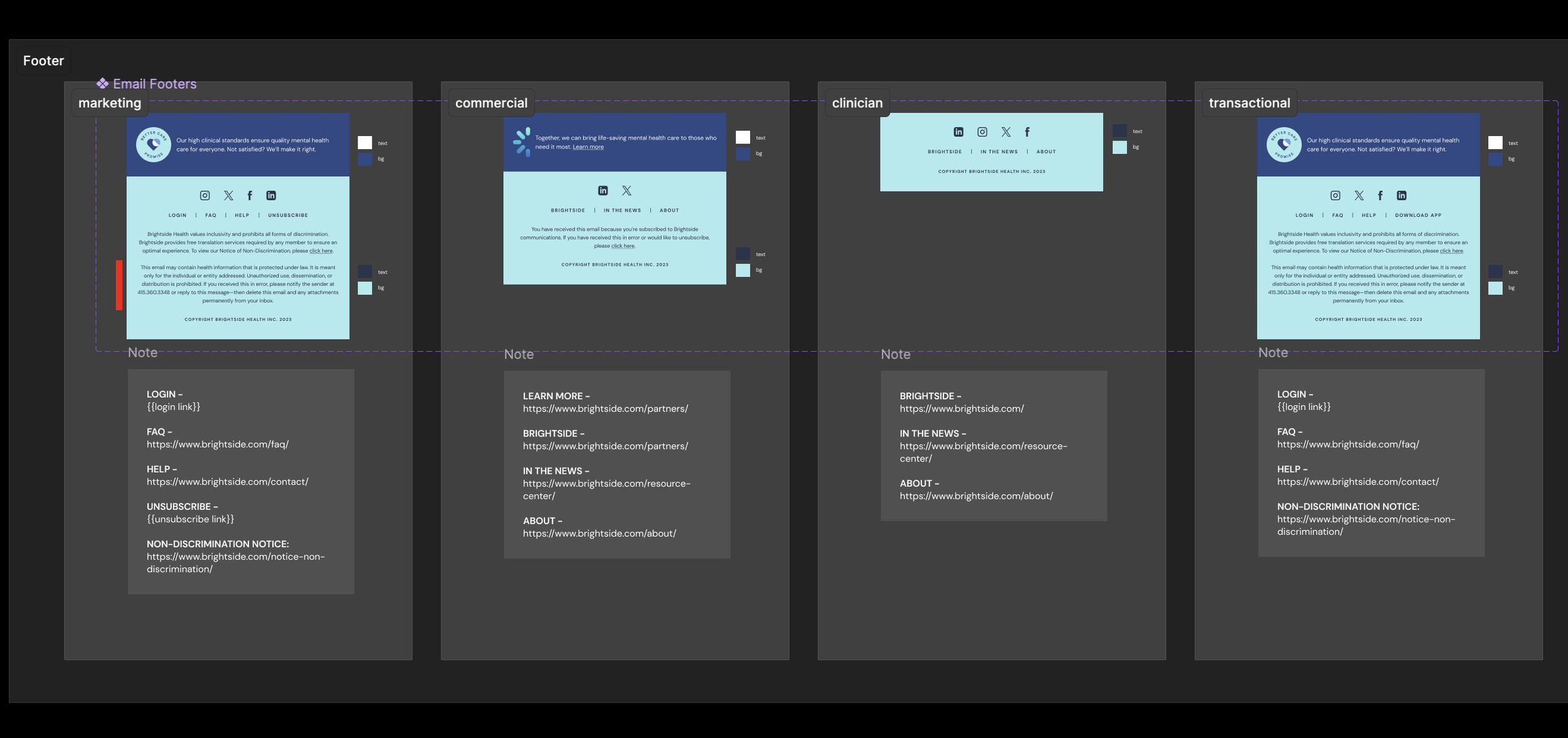Click DOWNLOAD APP in transactional footer
Viewport: 1568px width, 738px height.
(x=1418, y=215)
